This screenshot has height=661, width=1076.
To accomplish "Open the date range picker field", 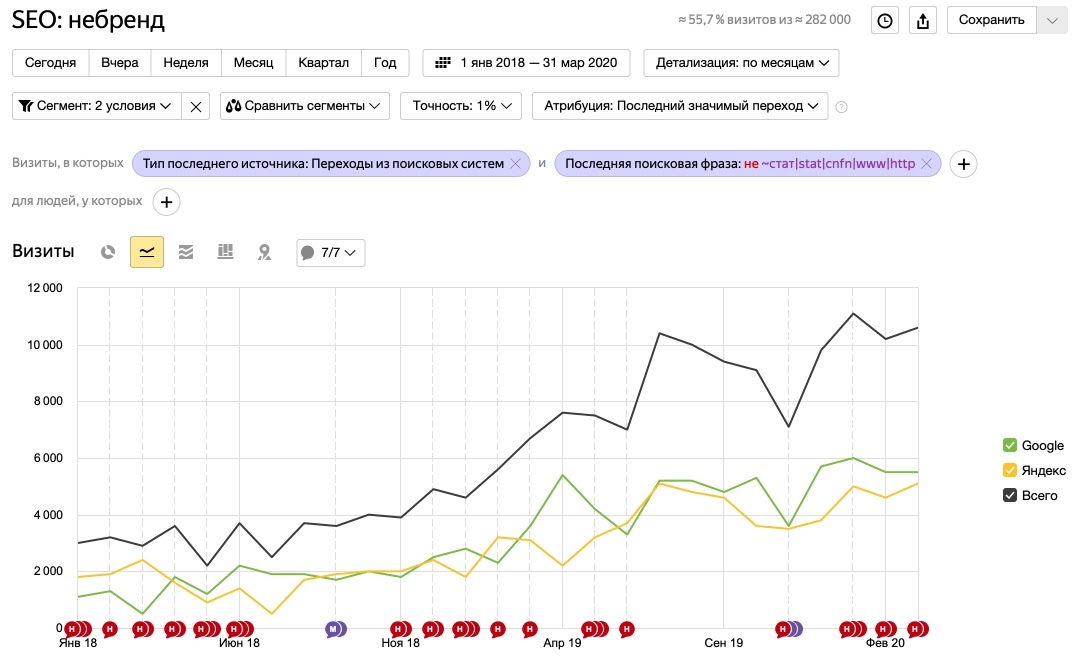I will coord(527,63).
